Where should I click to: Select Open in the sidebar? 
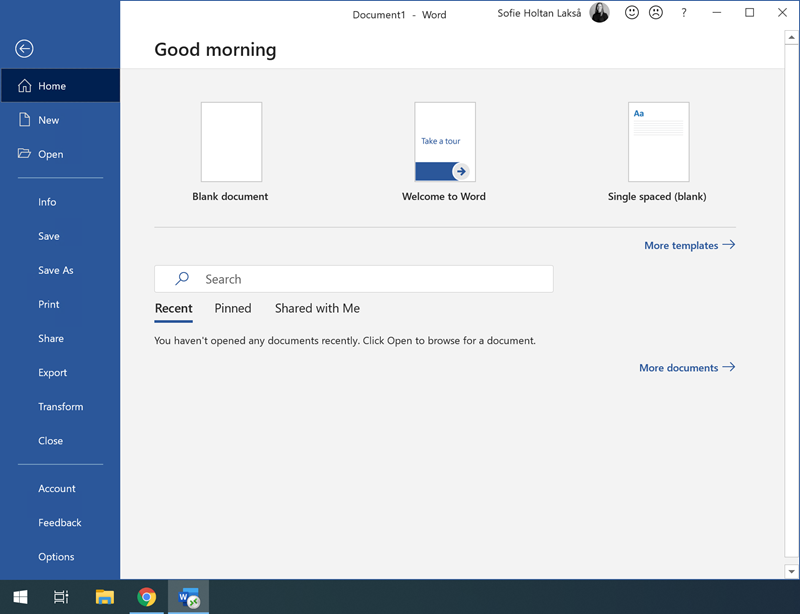coord(60,154)
